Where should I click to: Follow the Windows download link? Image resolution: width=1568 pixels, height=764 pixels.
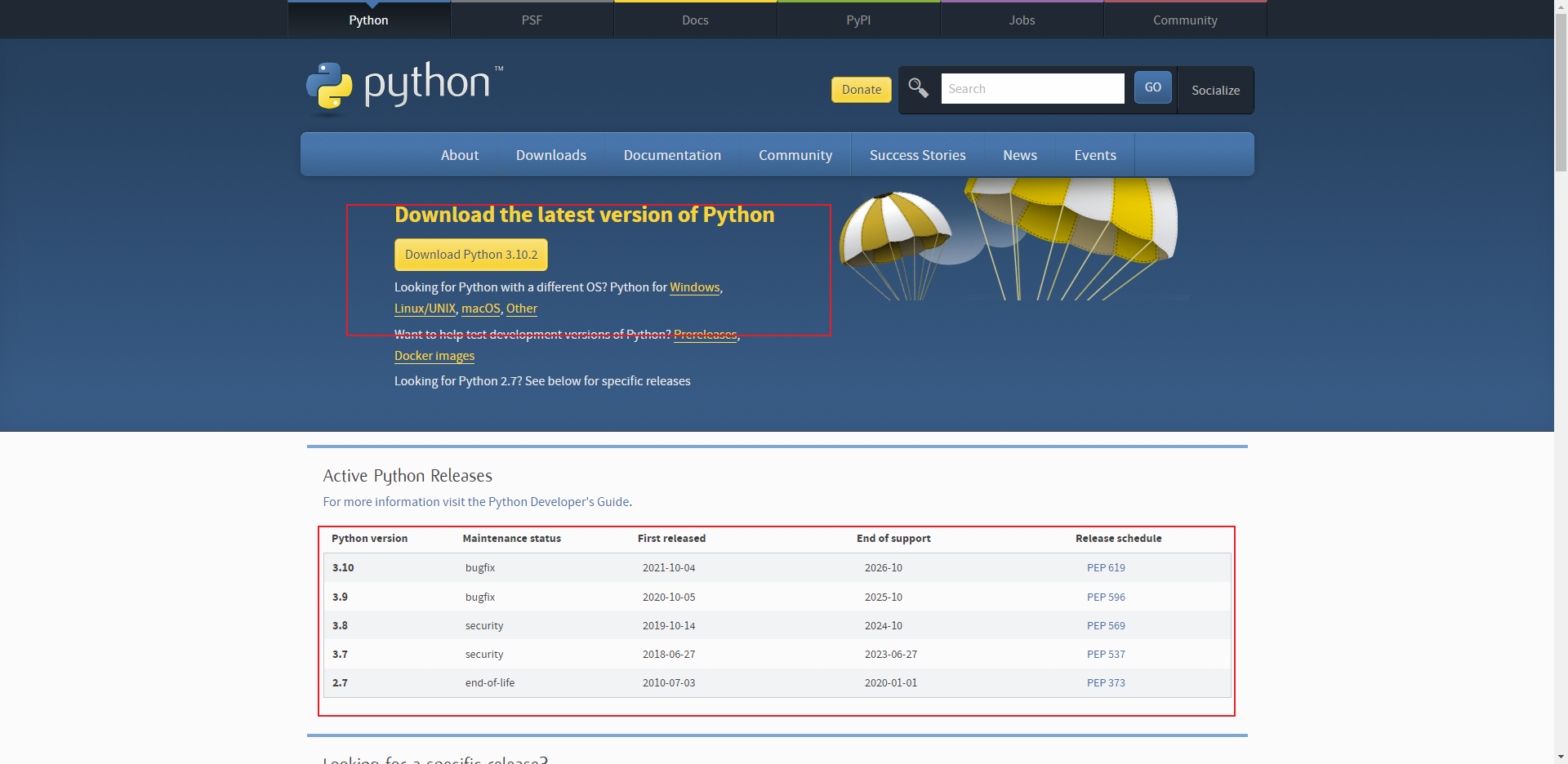click(x=695, y=287)
